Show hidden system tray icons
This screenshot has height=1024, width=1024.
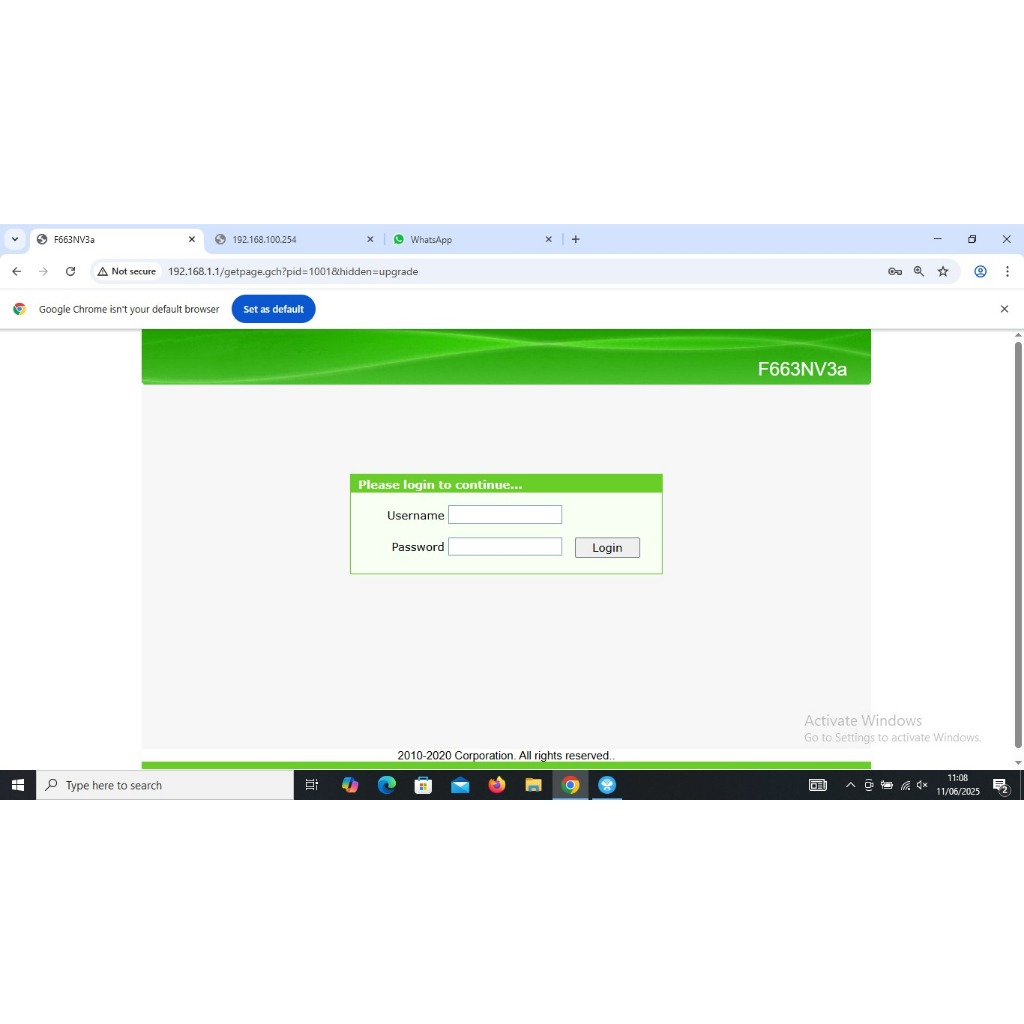click(x=851, y=786)
